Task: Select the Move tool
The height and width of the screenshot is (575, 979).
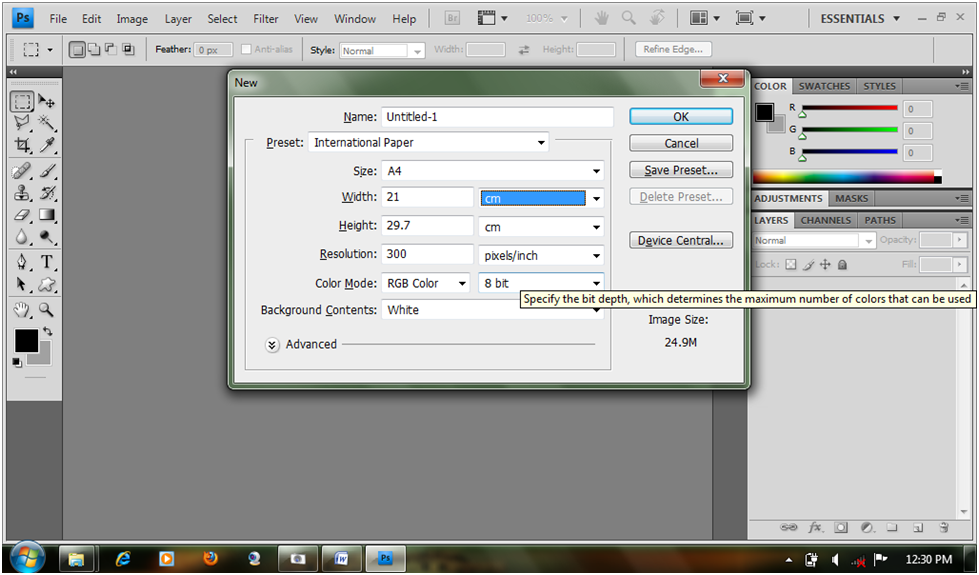Action: pyautogui.click(x=47, y=101)
